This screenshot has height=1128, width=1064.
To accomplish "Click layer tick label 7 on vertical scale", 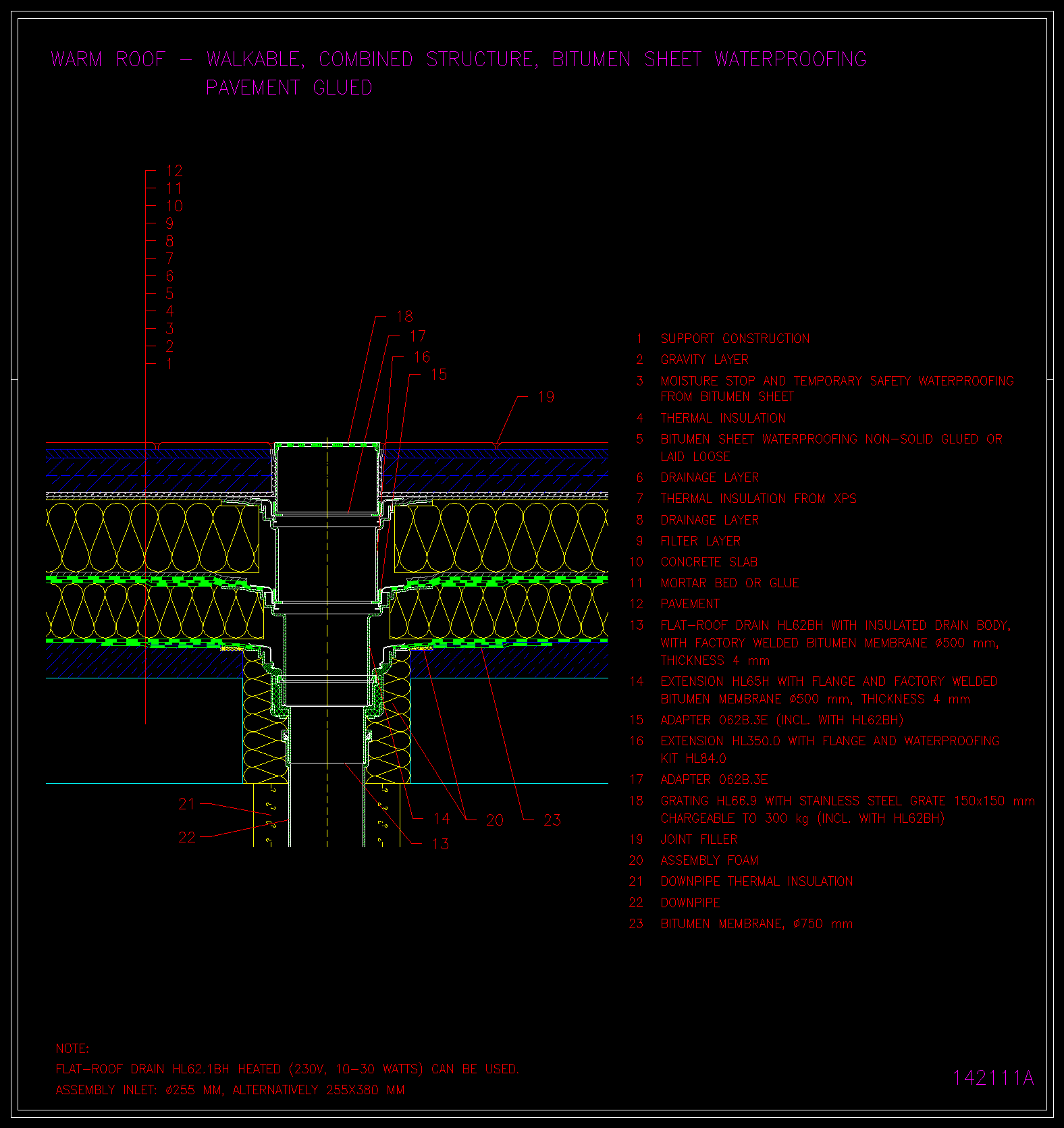I will point(169,259).
